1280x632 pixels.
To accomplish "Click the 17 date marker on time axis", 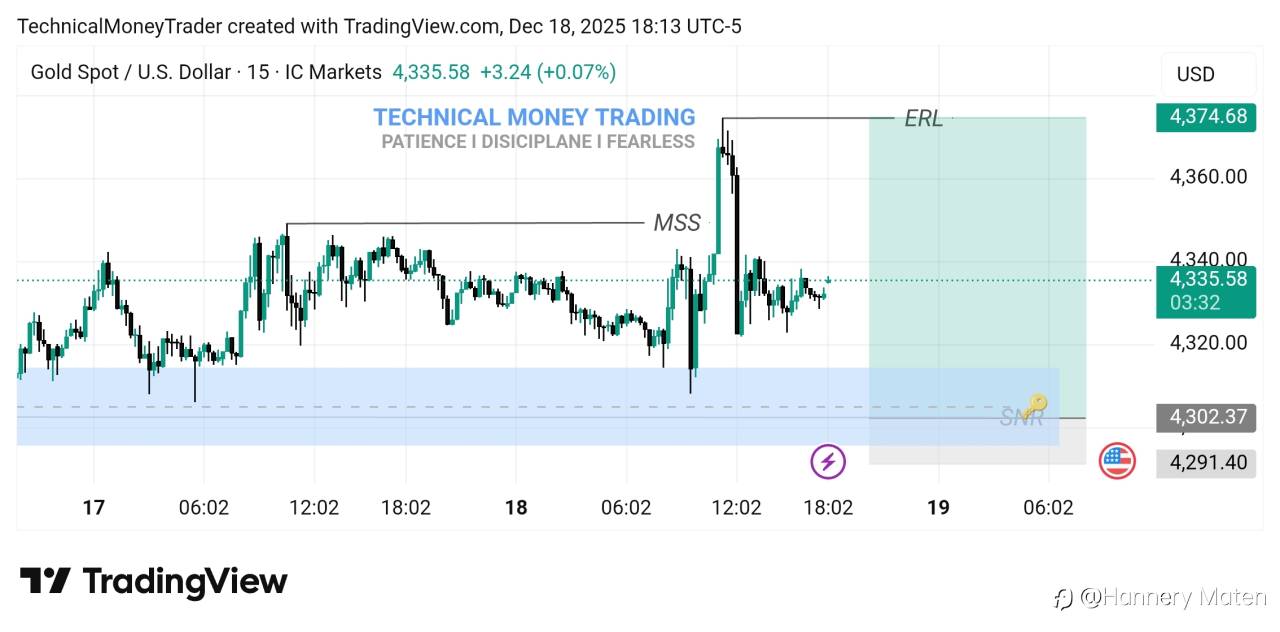I will coord(93,508).
